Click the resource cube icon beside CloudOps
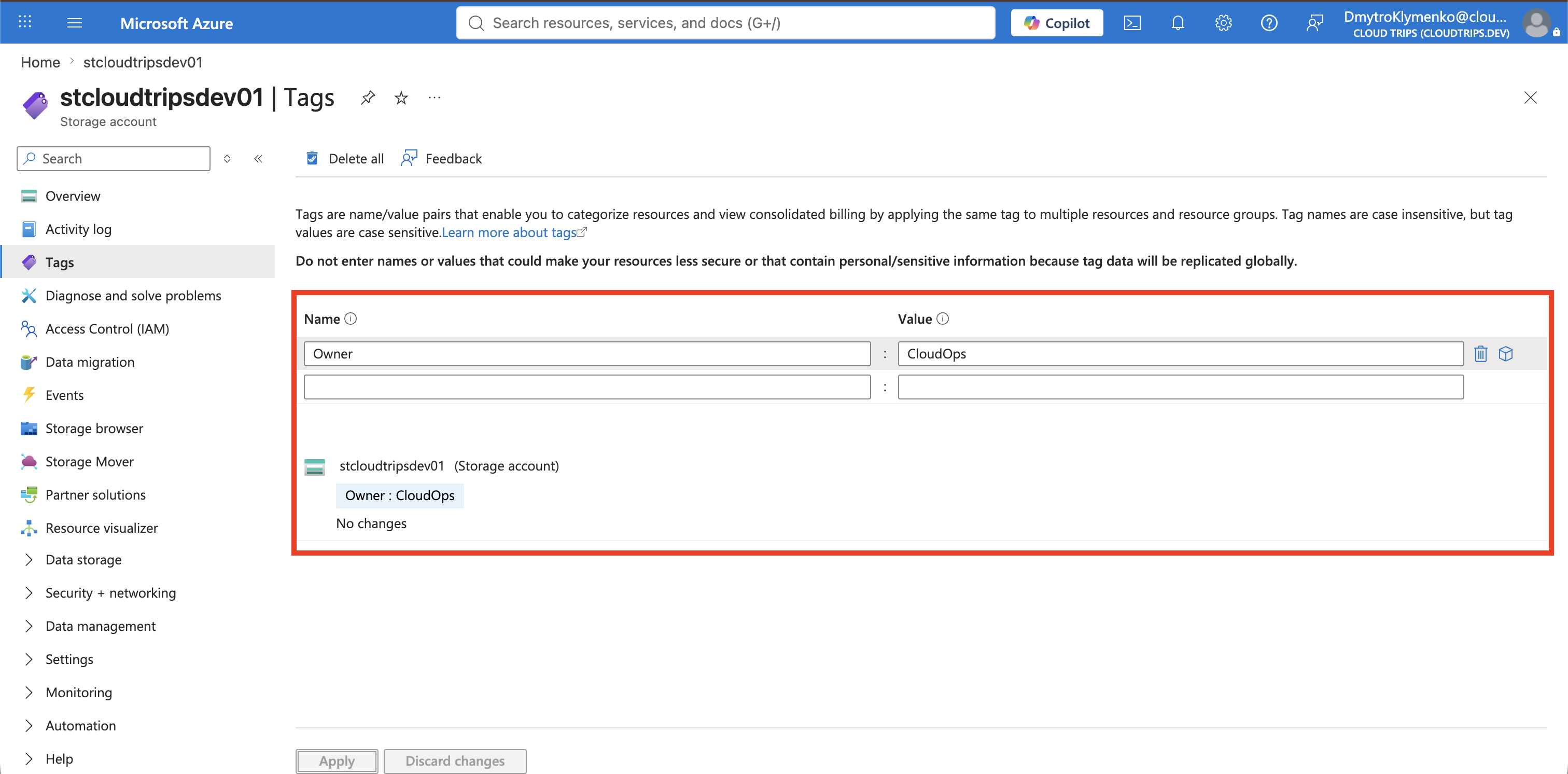 pyautogui.click(x=1505, y=354)
